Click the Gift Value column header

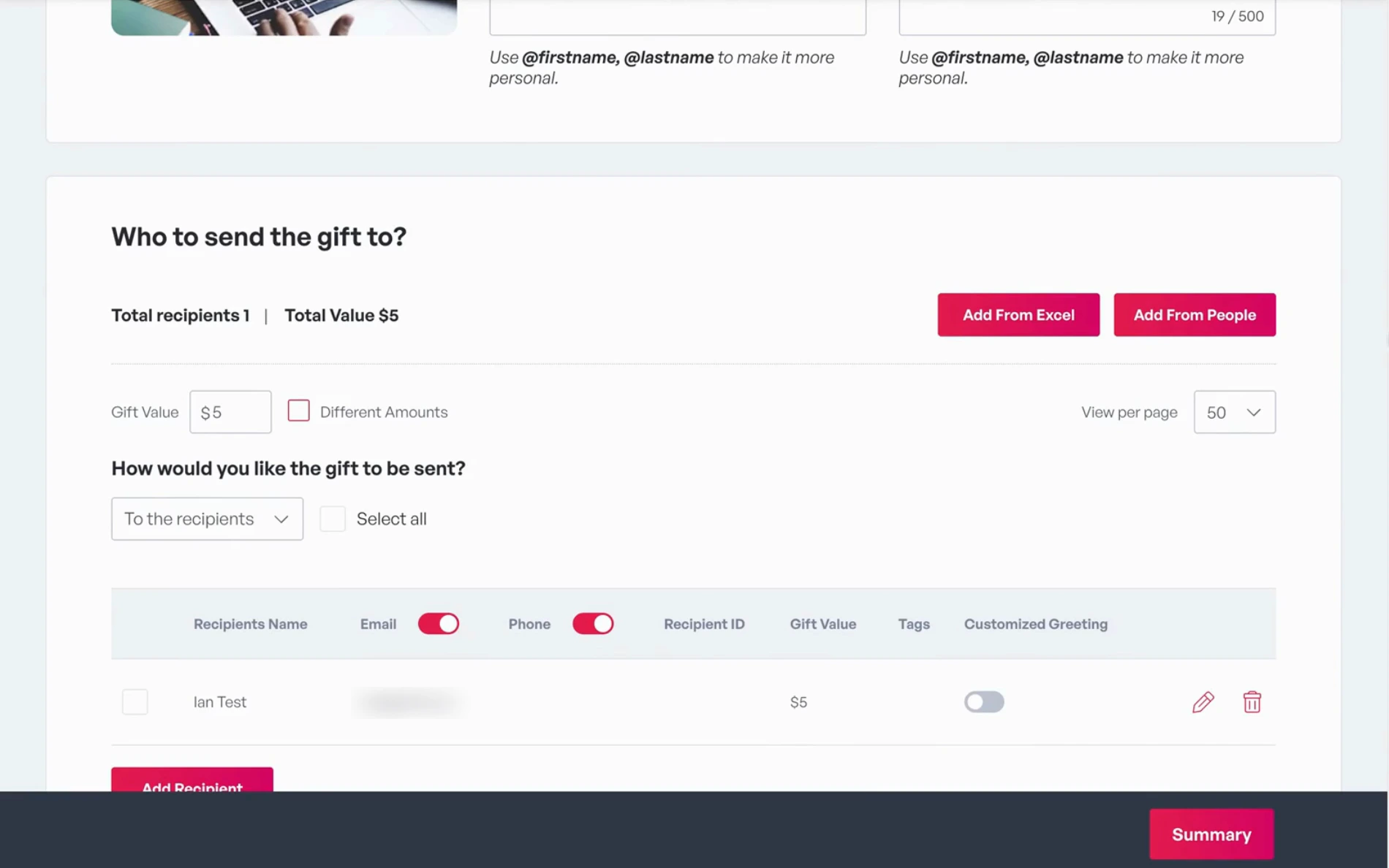coord(822,624)
